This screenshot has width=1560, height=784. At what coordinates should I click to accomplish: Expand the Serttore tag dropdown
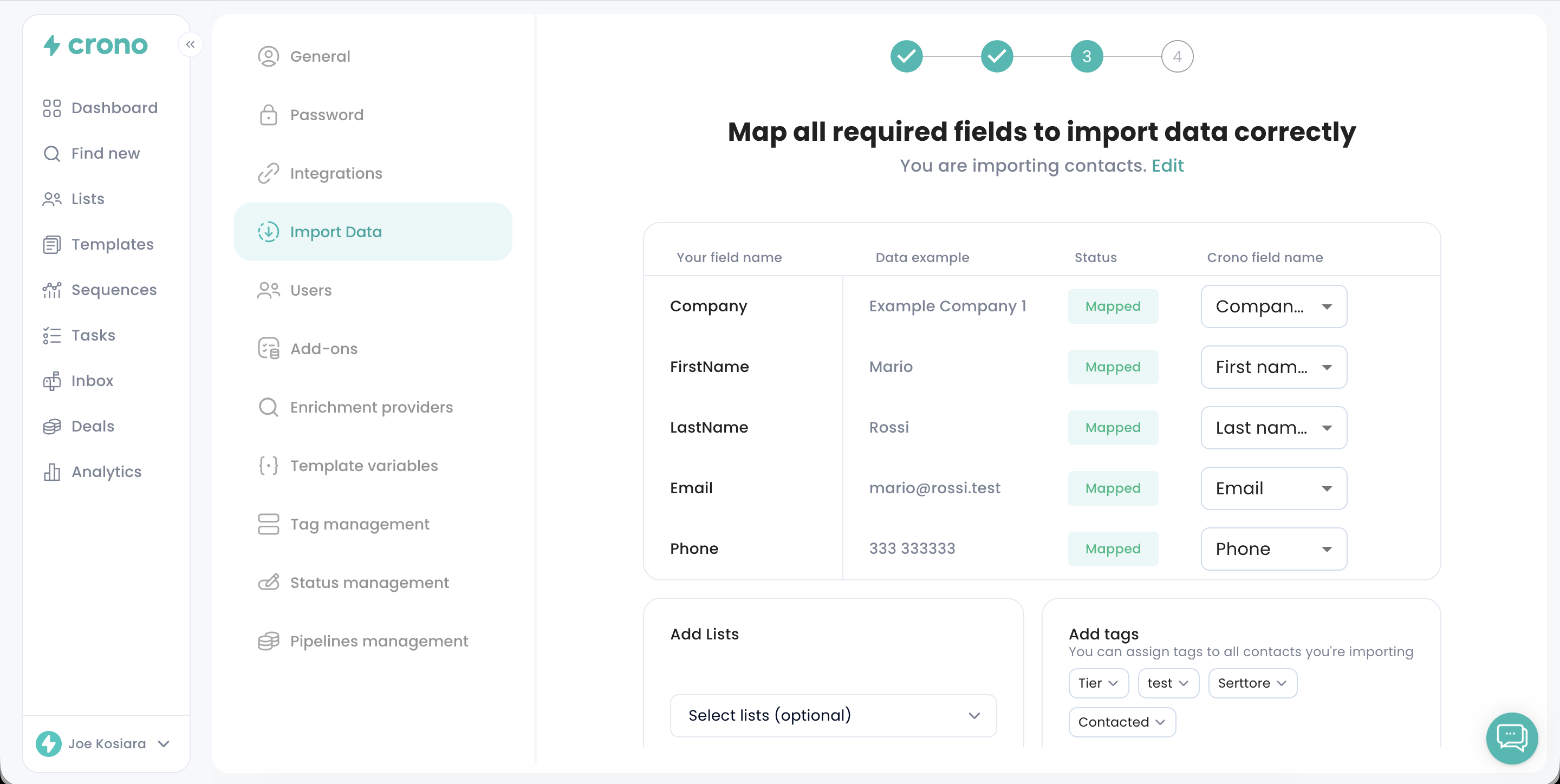(1252, 683)
